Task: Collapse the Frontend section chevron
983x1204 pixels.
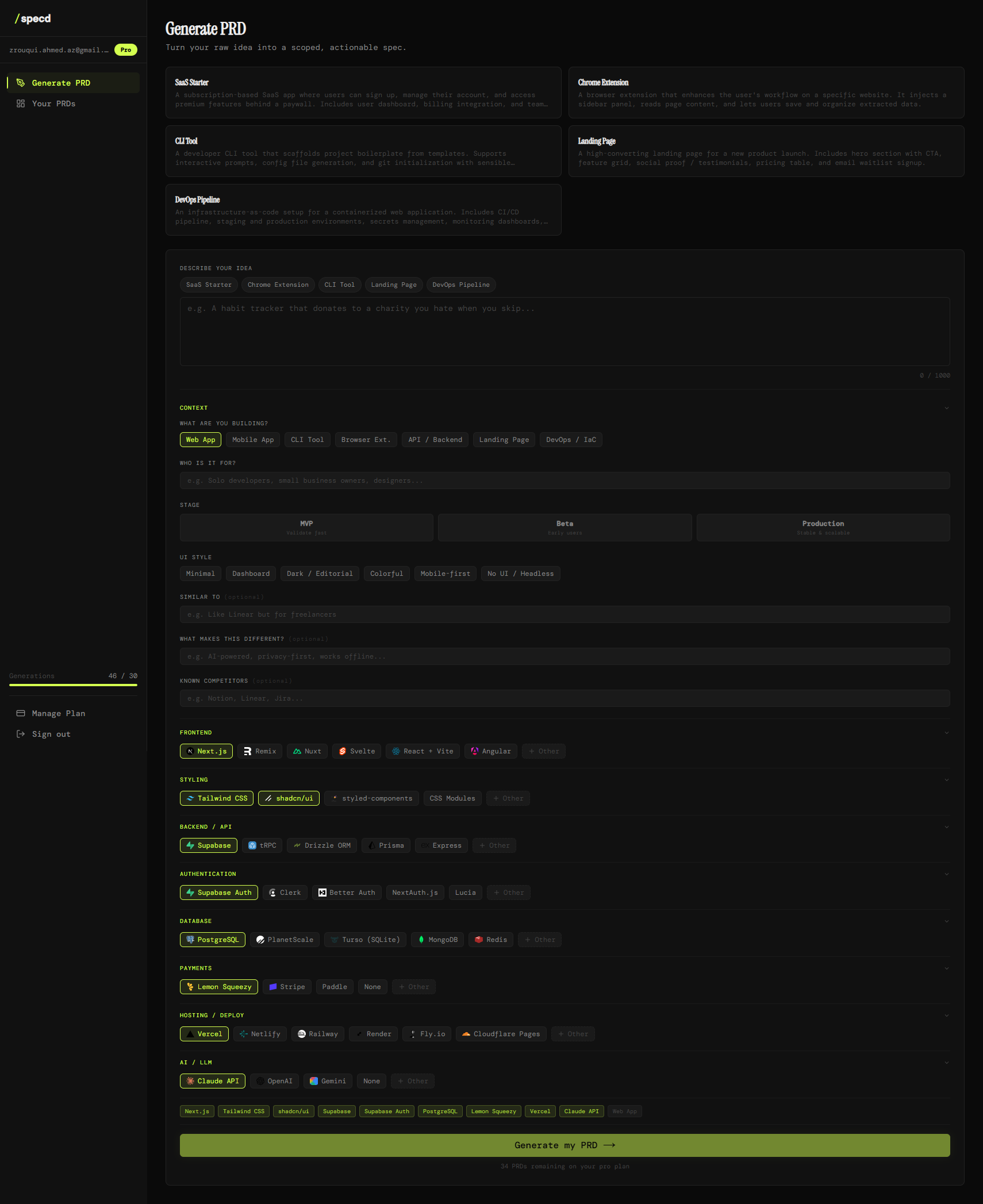Action: pos(946,733)
